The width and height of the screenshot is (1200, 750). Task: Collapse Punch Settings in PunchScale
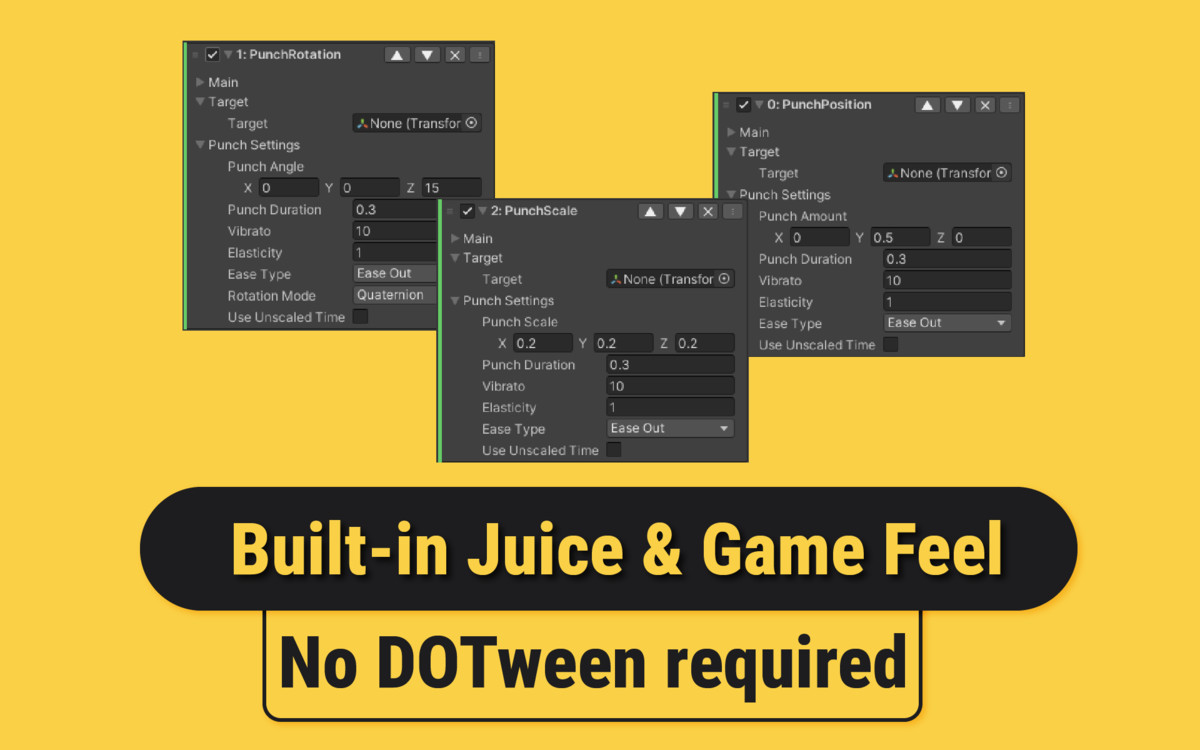coord(455,301)
